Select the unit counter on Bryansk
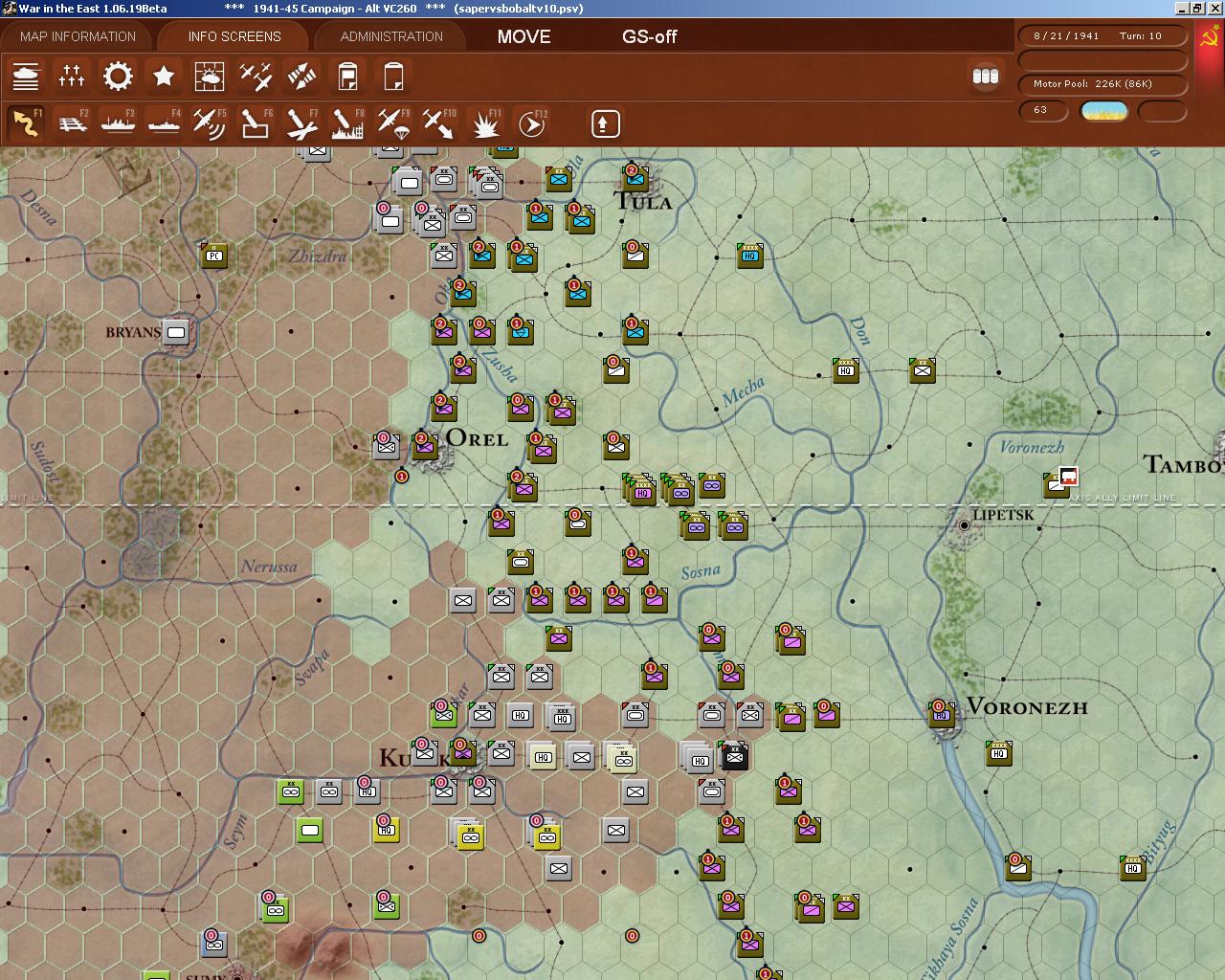The width and height of the screenshot is (1225, 980). [175, 332]
